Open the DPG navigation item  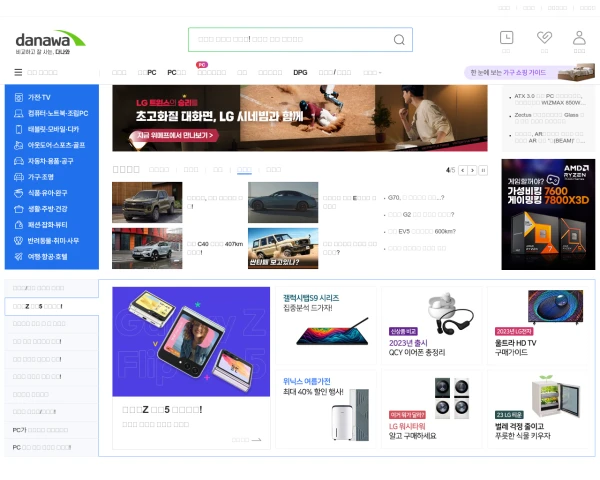point(300,72)
